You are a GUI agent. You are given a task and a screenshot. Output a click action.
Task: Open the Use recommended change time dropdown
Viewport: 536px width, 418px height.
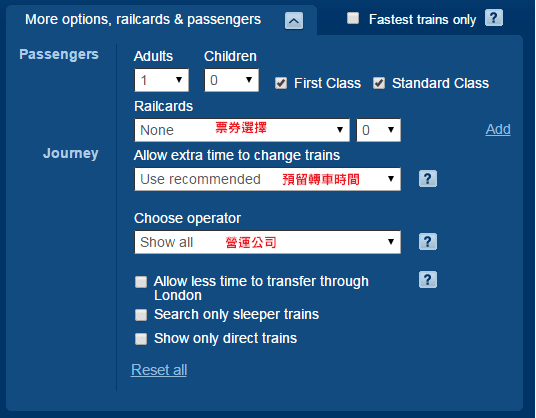pyautogui.click(x=267, y=179)
